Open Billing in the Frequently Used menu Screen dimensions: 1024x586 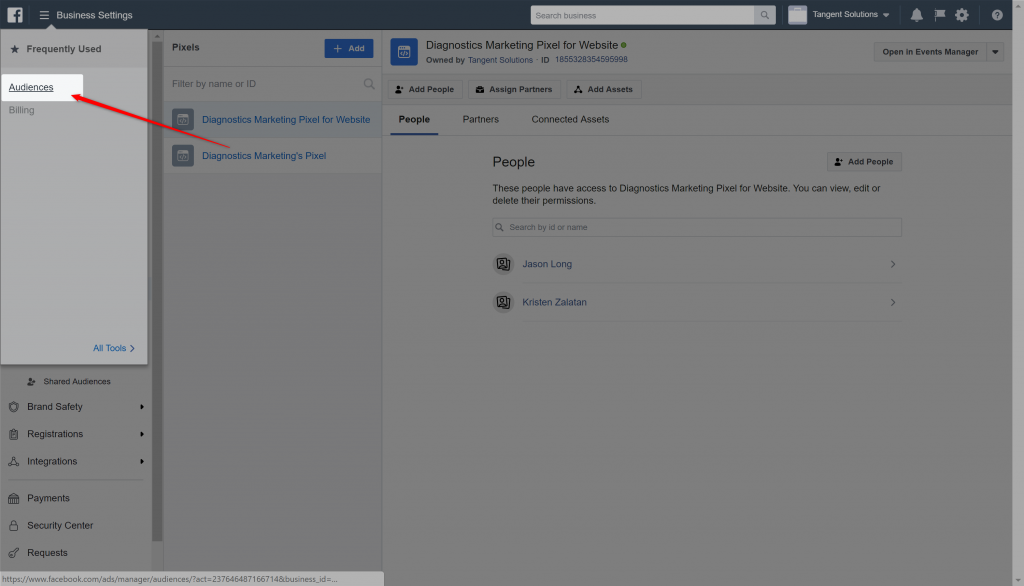[22, 110]
